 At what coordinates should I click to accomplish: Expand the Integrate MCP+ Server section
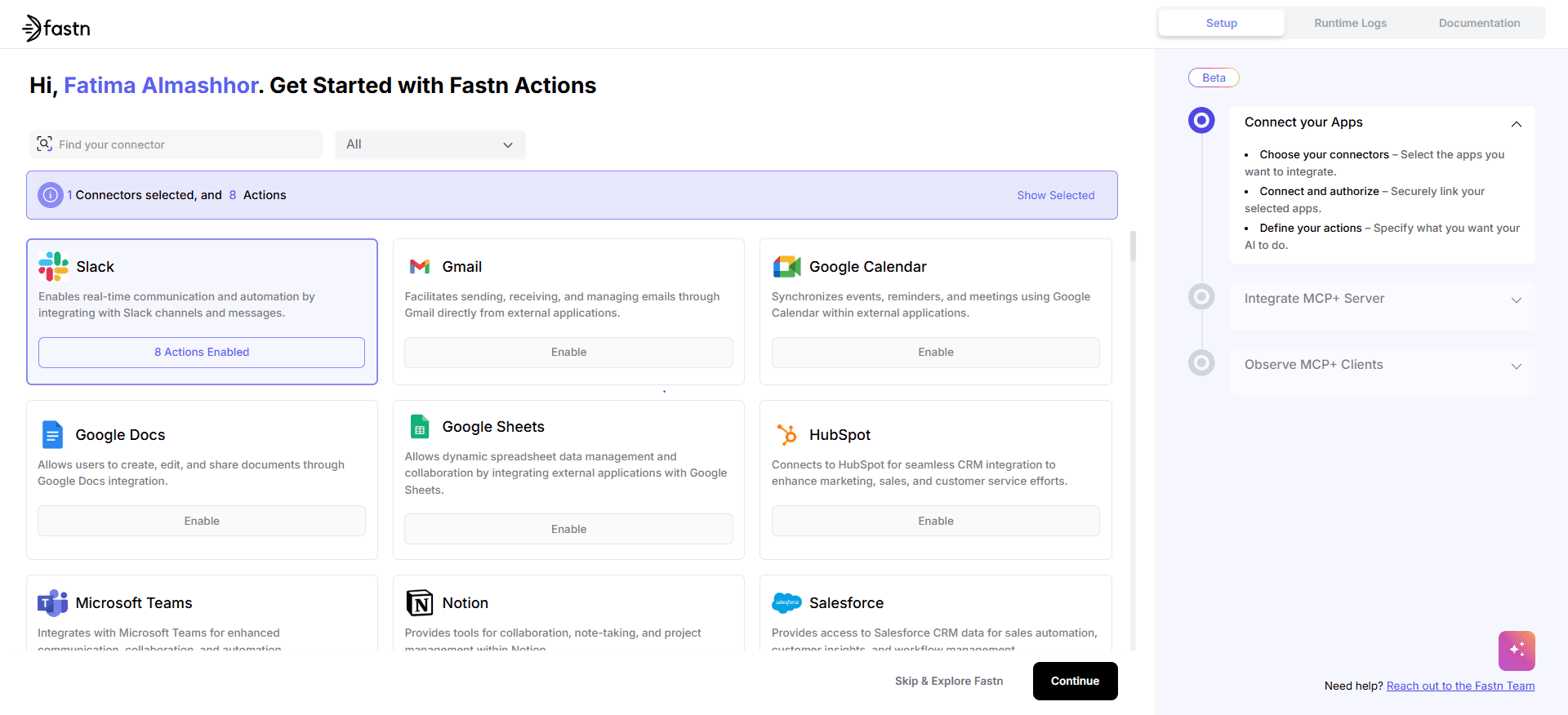pyautogui.click(x=1516, y=300)
